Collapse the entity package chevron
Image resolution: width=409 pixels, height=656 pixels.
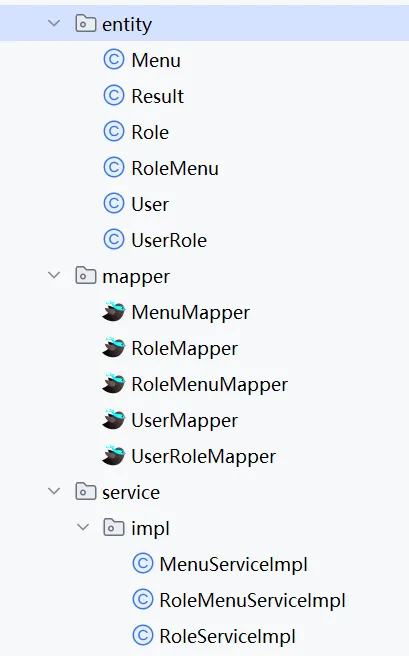click(x=54, y=23)
